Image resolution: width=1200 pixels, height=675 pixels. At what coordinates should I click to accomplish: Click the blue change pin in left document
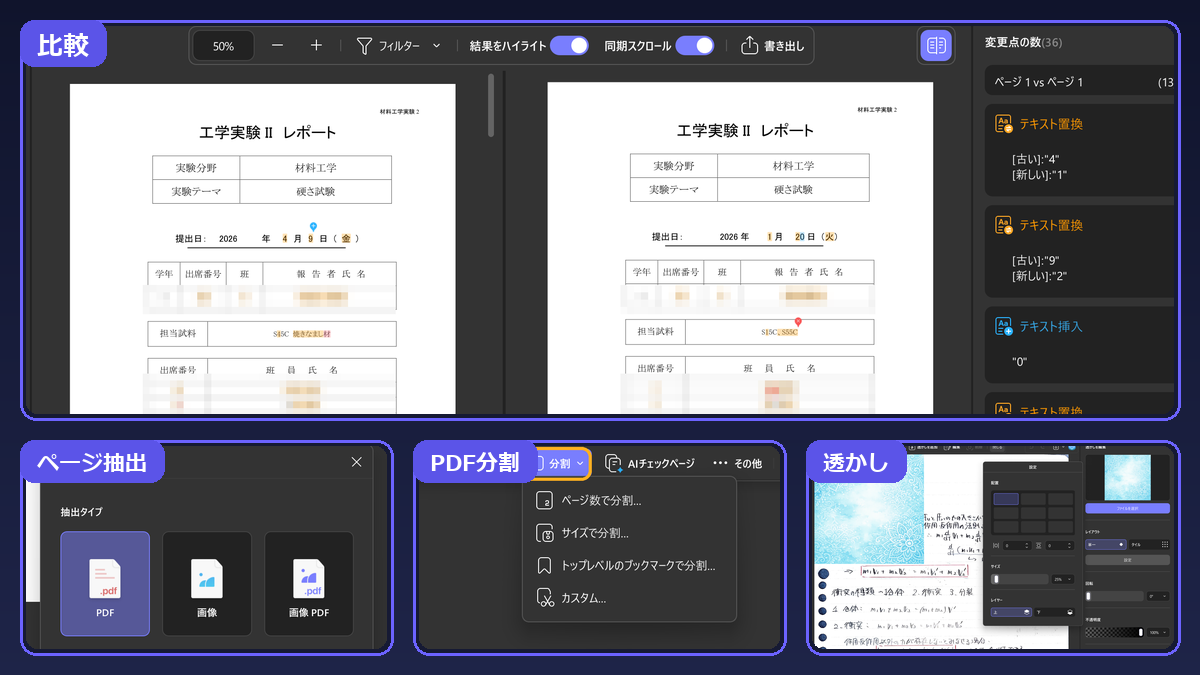coord(313,228)
